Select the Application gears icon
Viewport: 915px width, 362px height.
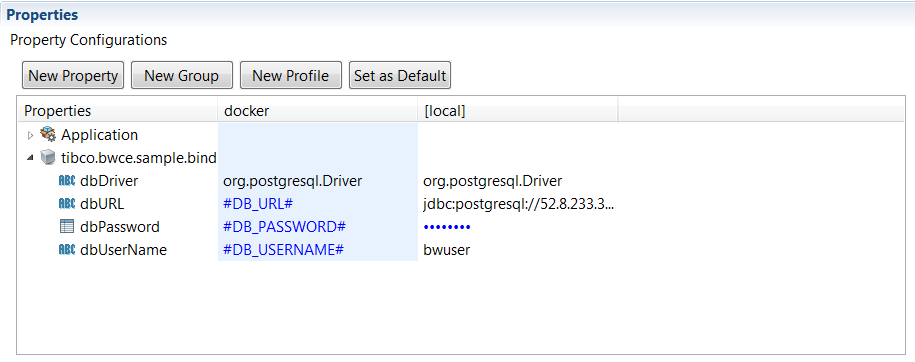tap(48, 135)
